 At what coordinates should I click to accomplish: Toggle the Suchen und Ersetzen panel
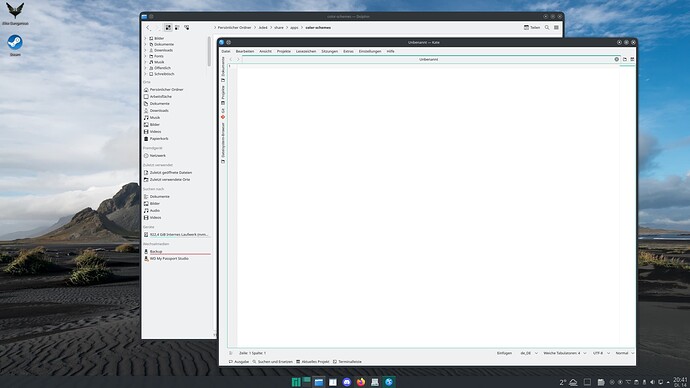click(x=272, y=362)
